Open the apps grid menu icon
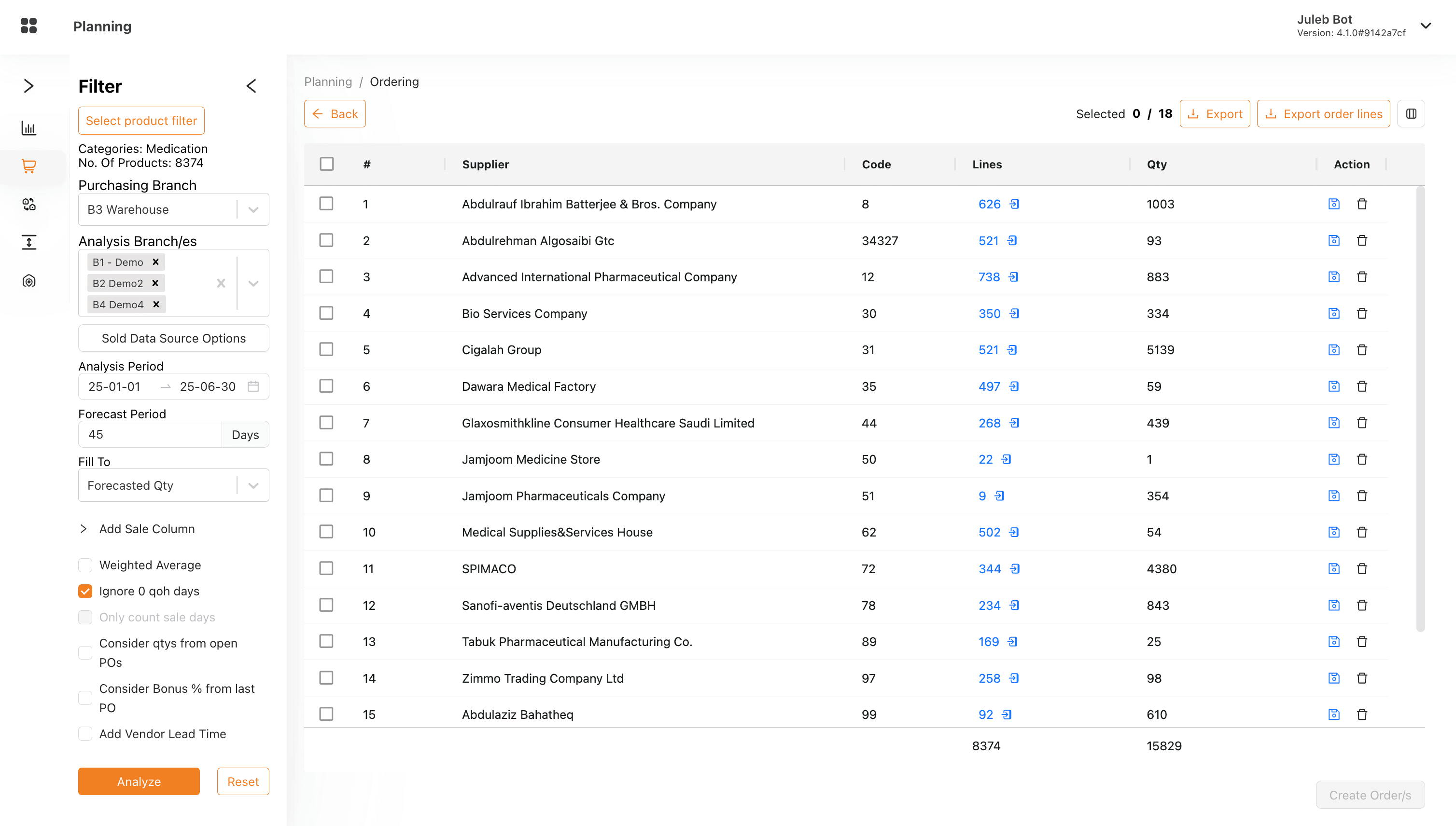Viewport: 1456px width, 826px height. [x=28, y=26]
